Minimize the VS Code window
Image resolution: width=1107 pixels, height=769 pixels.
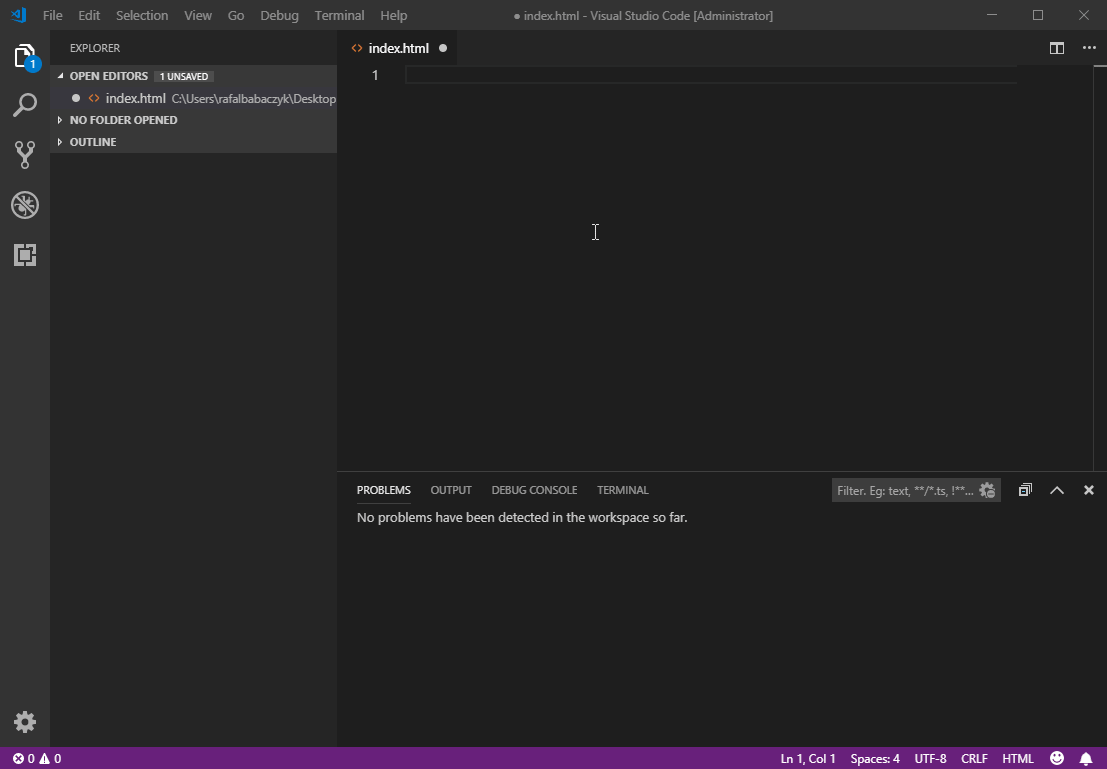pos(993,15)
